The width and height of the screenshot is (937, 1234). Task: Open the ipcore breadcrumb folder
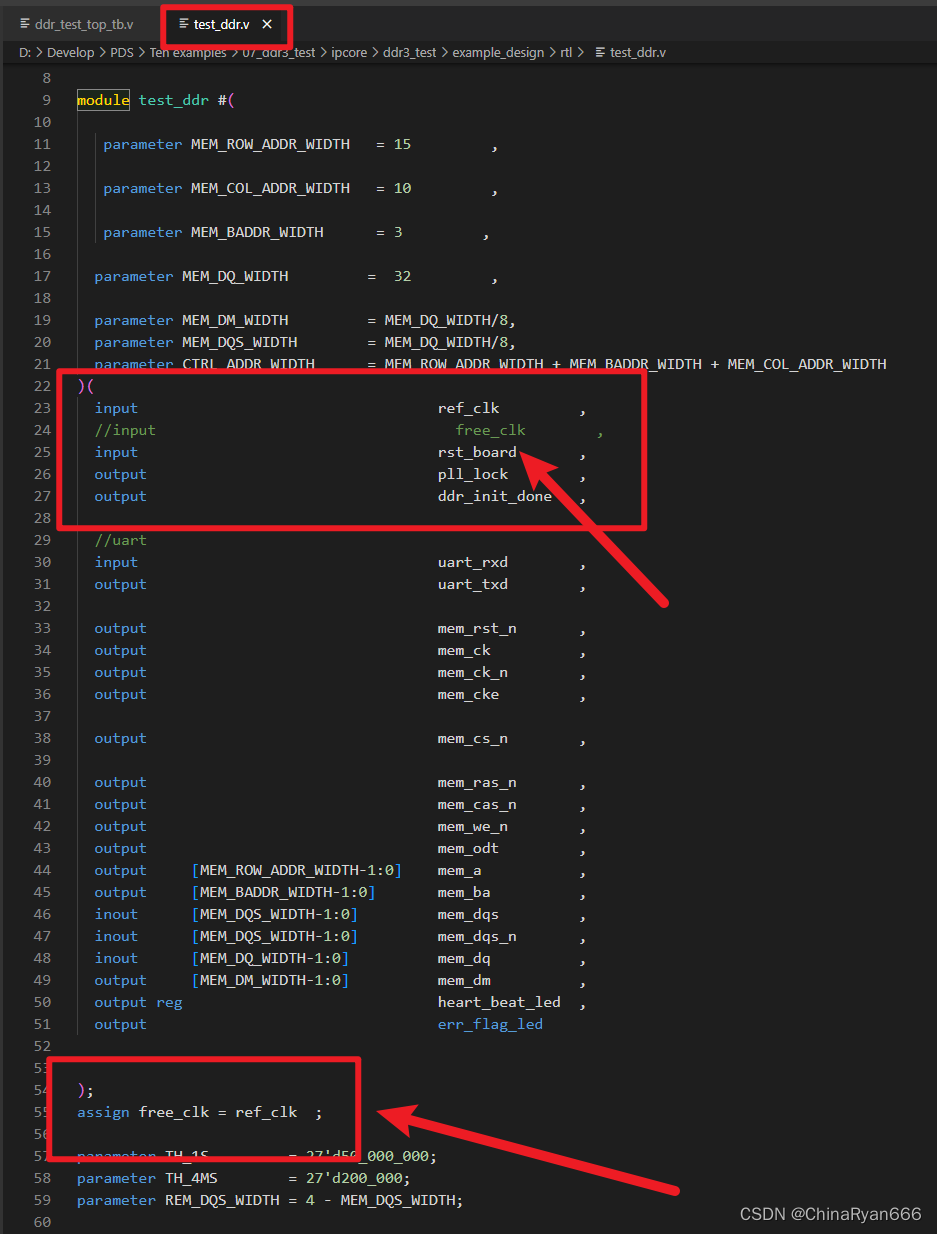350,52
